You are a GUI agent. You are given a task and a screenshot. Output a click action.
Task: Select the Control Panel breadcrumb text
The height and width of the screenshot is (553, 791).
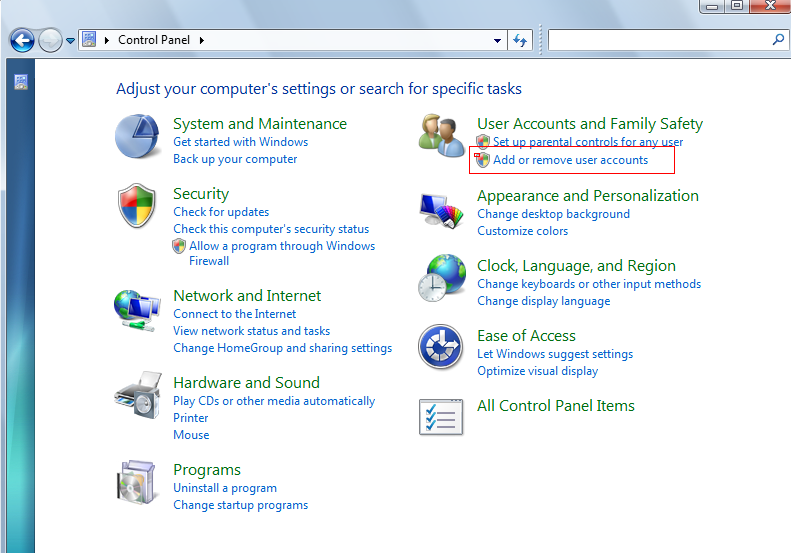154,40
